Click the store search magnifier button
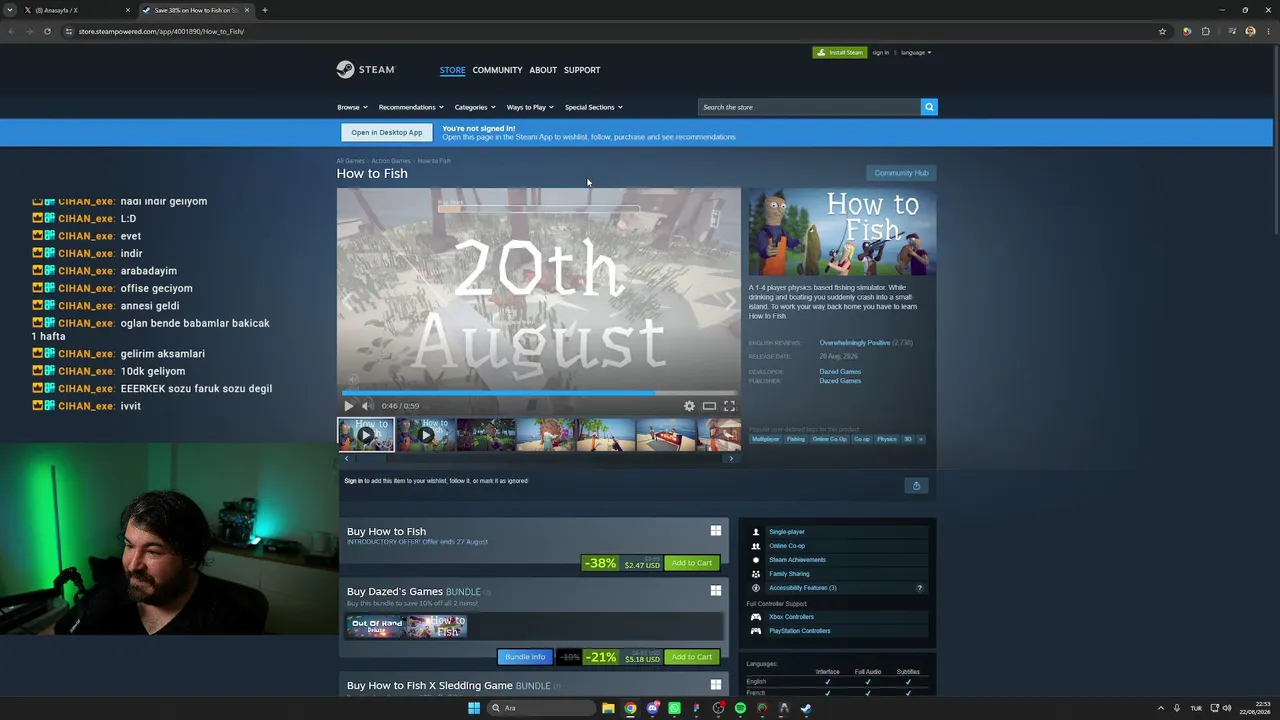 [x=929, y=107]
